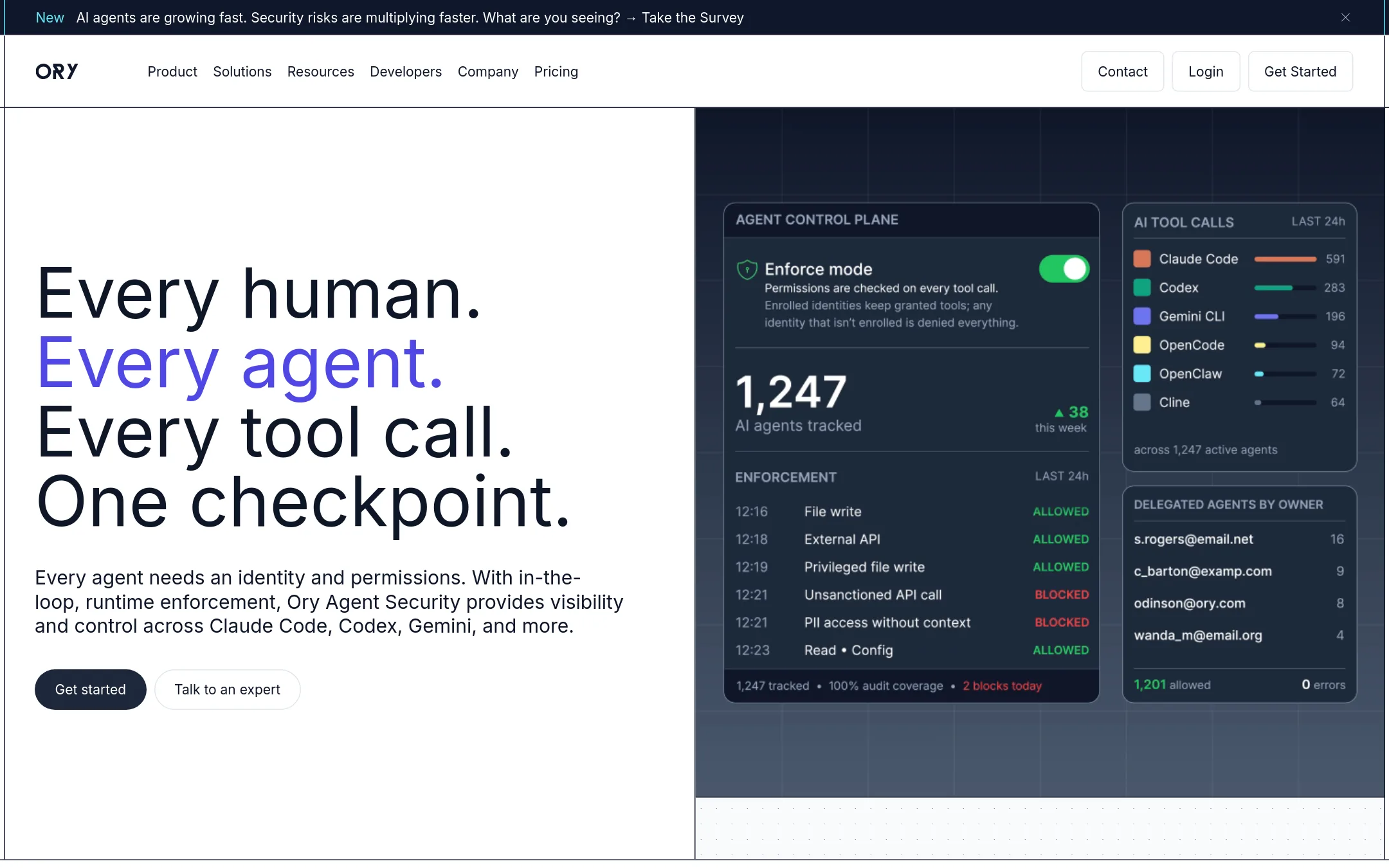Viewport: 1389px width, 868px height.
Task: Click the 1,201 allowed stat
Action: (x=1172, y=685)
